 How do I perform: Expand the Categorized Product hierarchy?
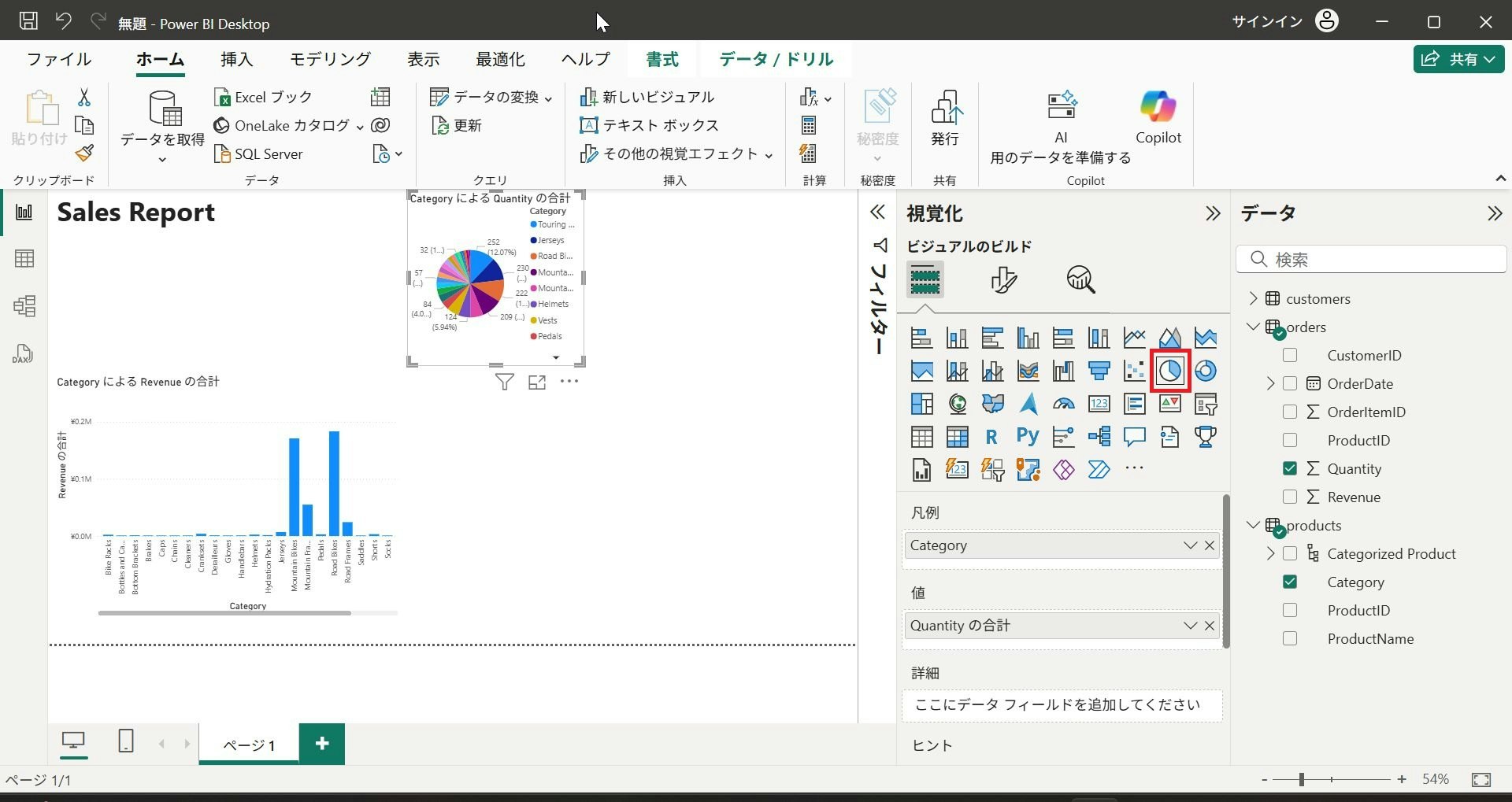1270,553
